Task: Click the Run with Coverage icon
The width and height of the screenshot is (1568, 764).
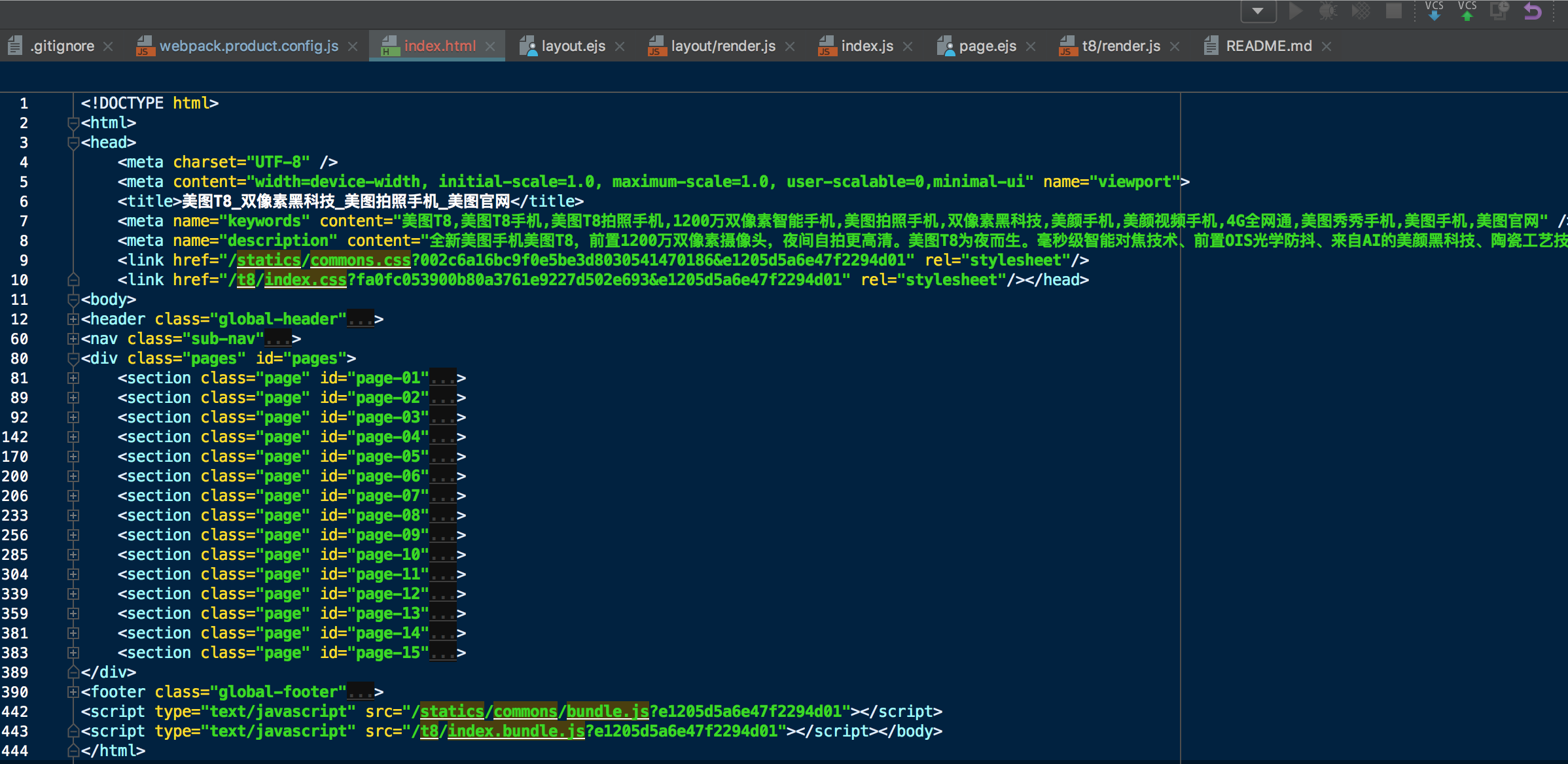Action: 1361,11
